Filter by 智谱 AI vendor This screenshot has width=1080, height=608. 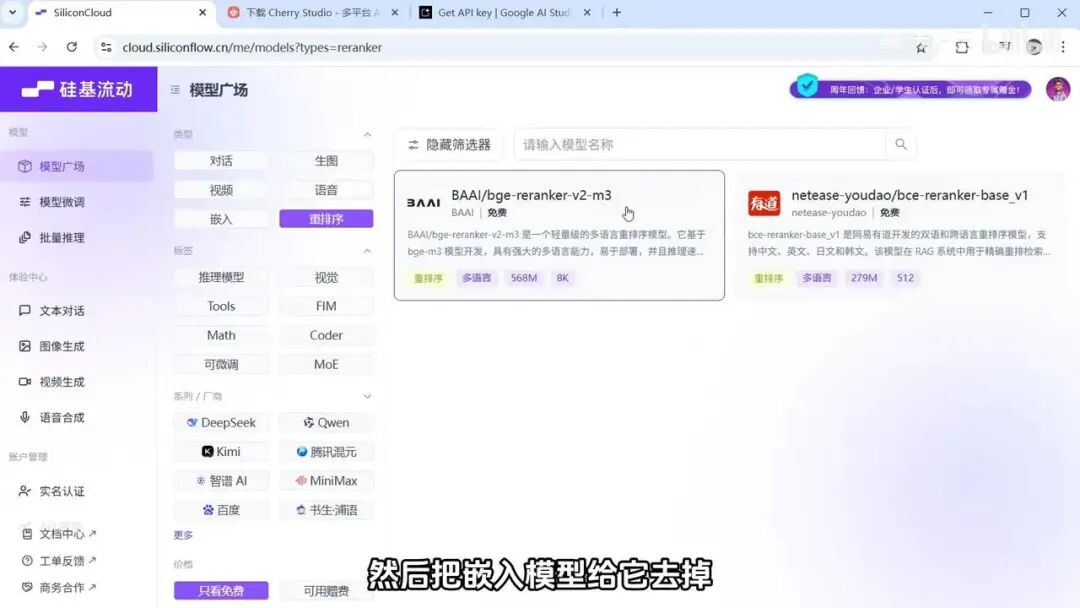point(221,481)
